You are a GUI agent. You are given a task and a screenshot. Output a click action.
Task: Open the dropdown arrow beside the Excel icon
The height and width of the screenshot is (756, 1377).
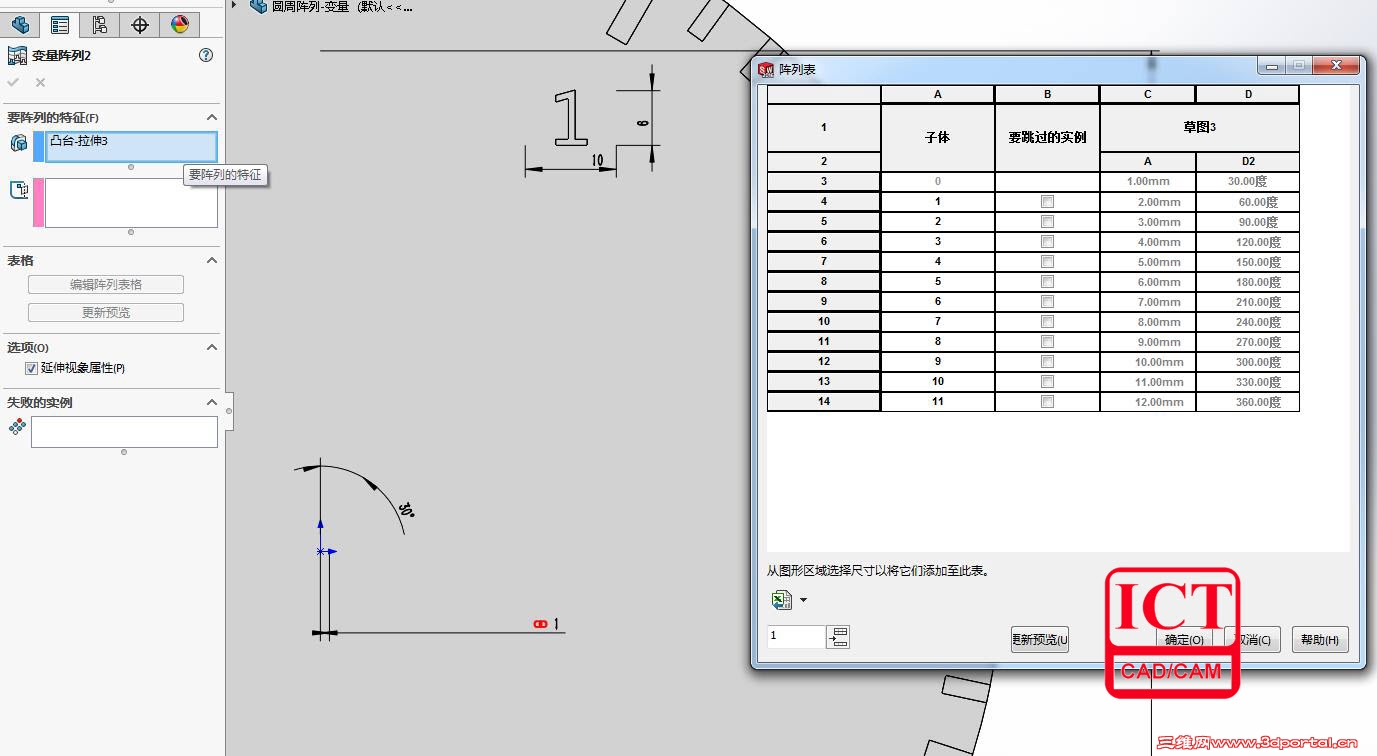pos(803,601)
